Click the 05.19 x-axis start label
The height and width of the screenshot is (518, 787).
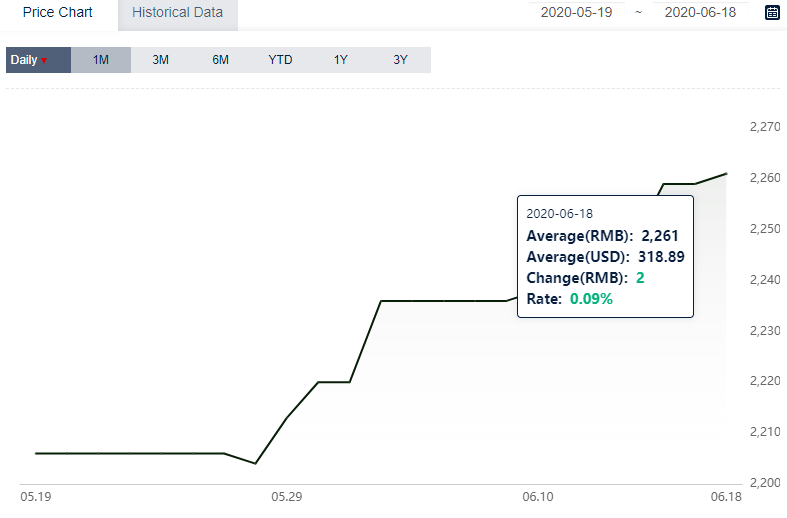36,497
